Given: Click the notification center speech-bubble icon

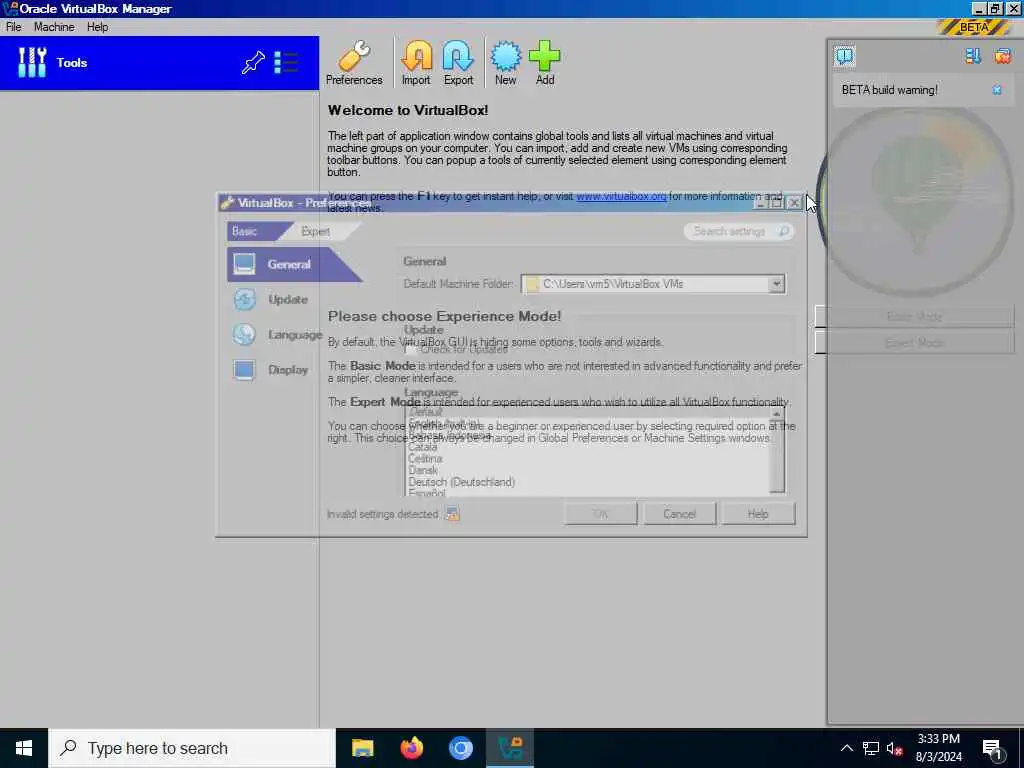Looking at the screenshot, I should point(844,56).
